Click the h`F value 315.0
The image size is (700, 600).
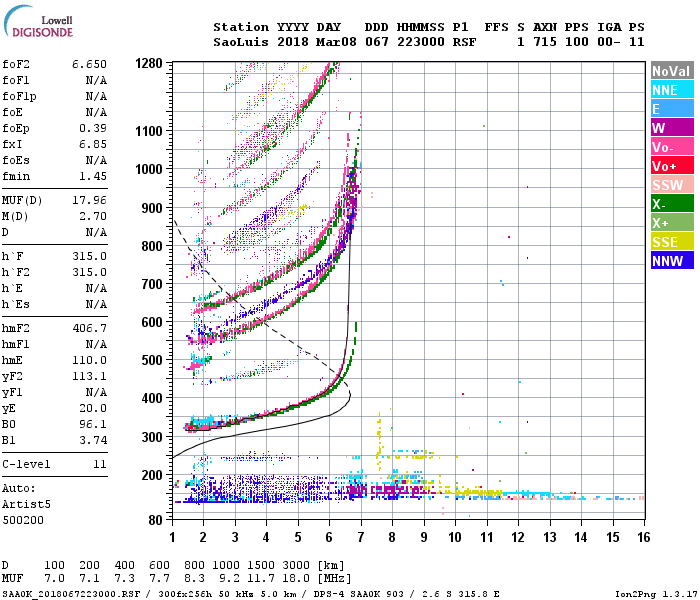(x=89, y=256)
